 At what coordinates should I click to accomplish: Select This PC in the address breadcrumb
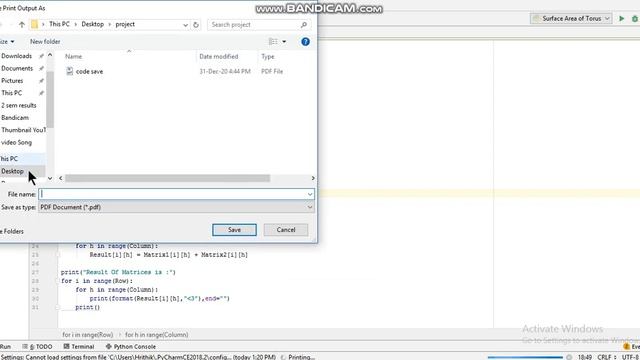(59, 24)
